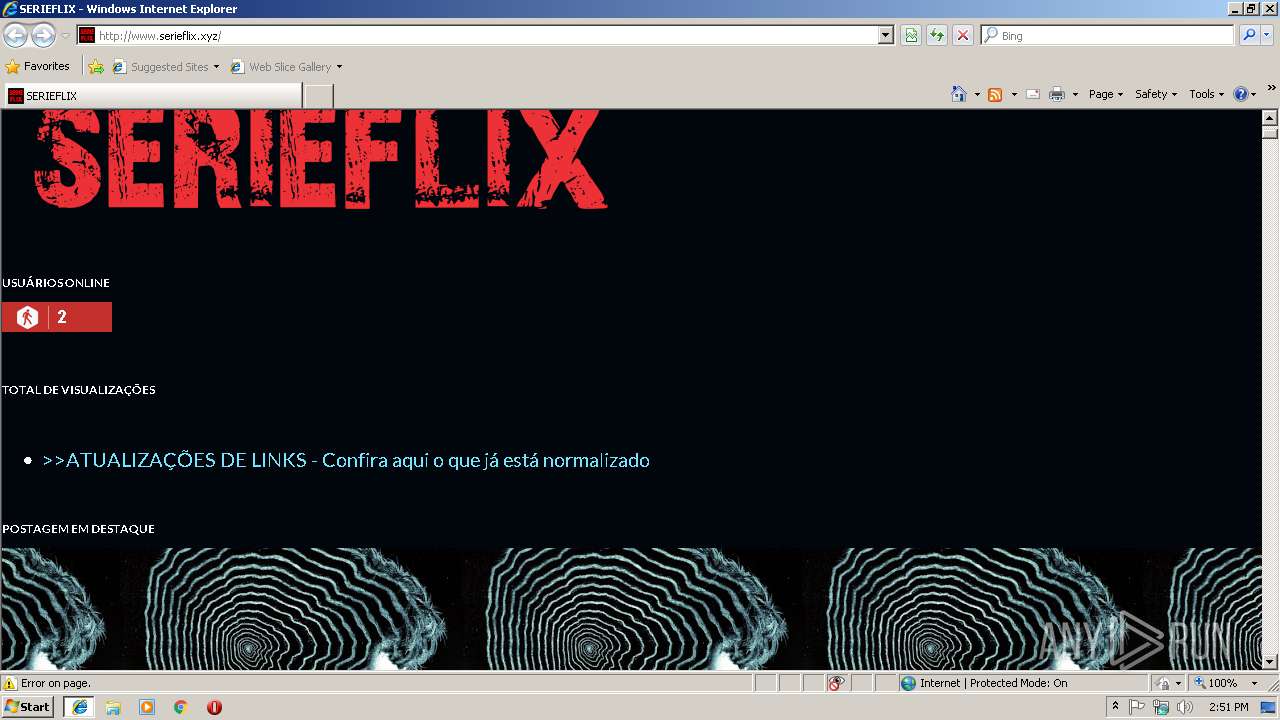Expand the address bar URL history dropdown
The height and width of the screenshot is (720, 1280).
[x=886, y=35]
